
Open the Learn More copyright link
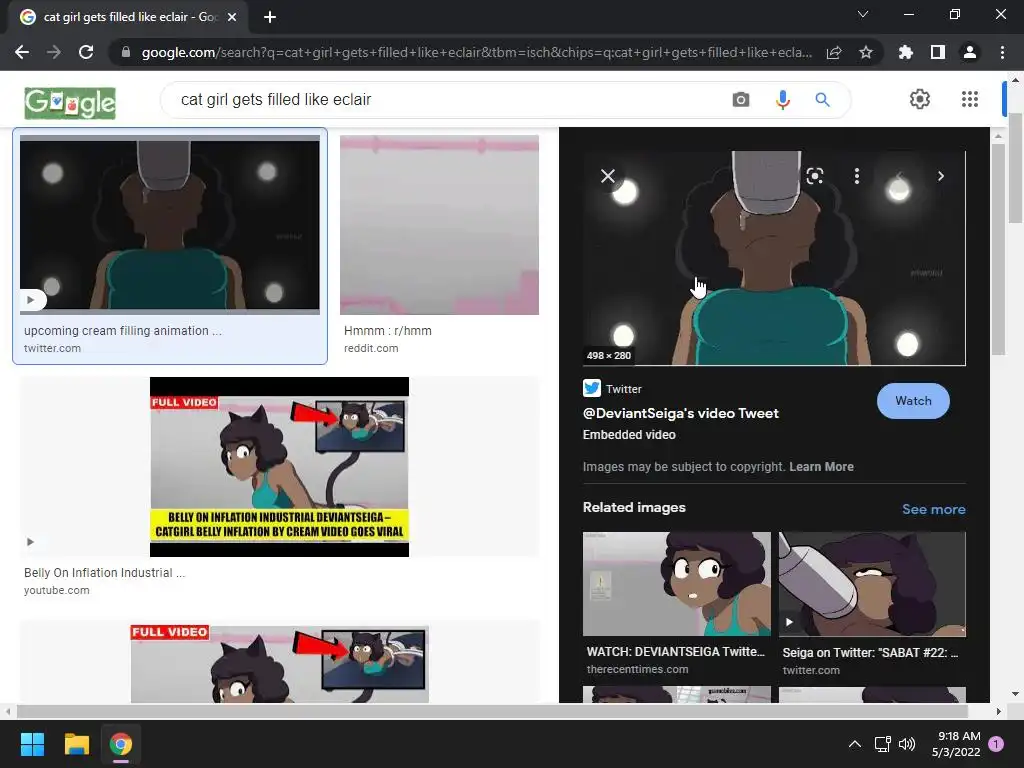pos(821,467)
